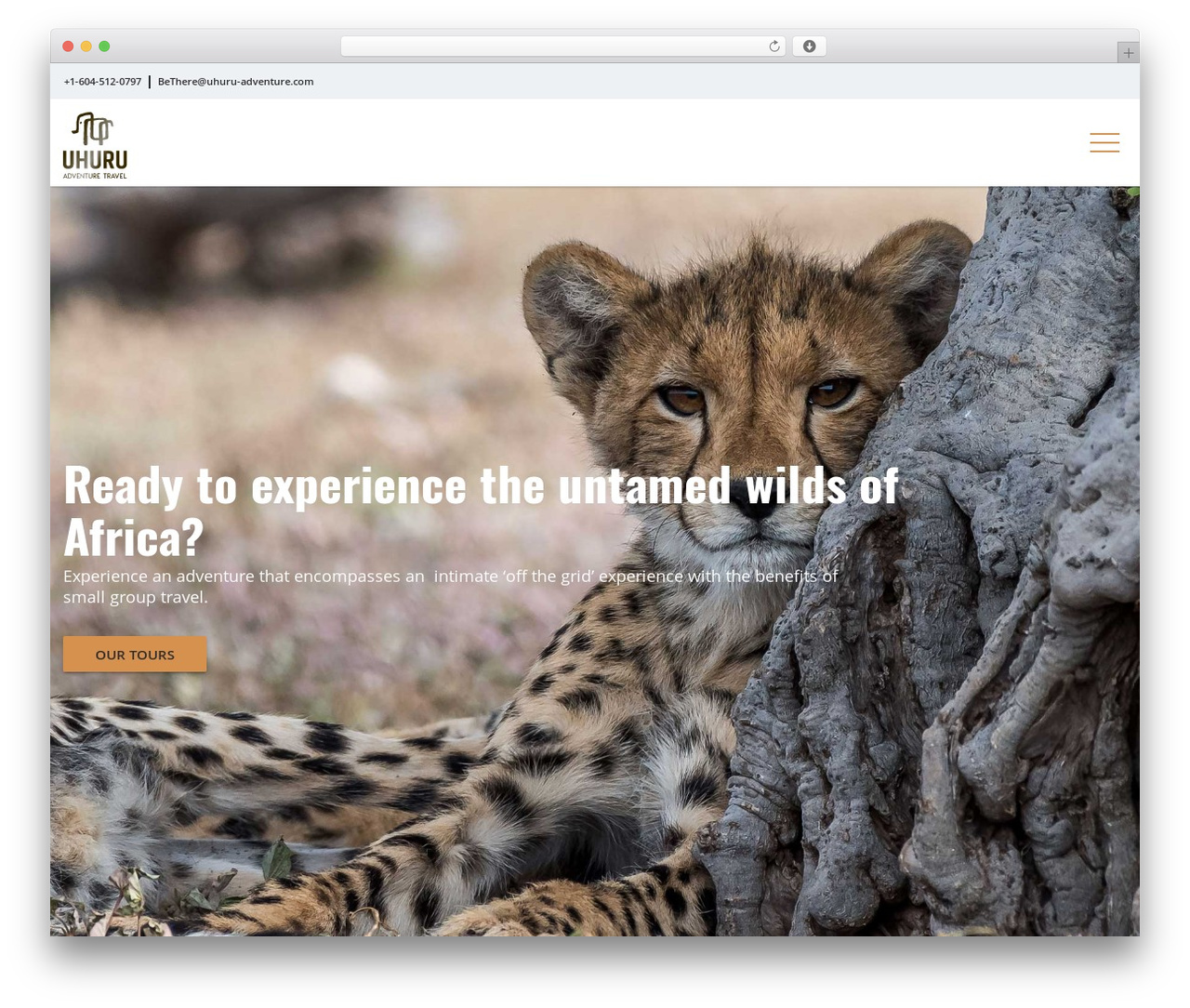
Task: Select the hero heading about Africa's untamed wilds
Action: (482, 511)
